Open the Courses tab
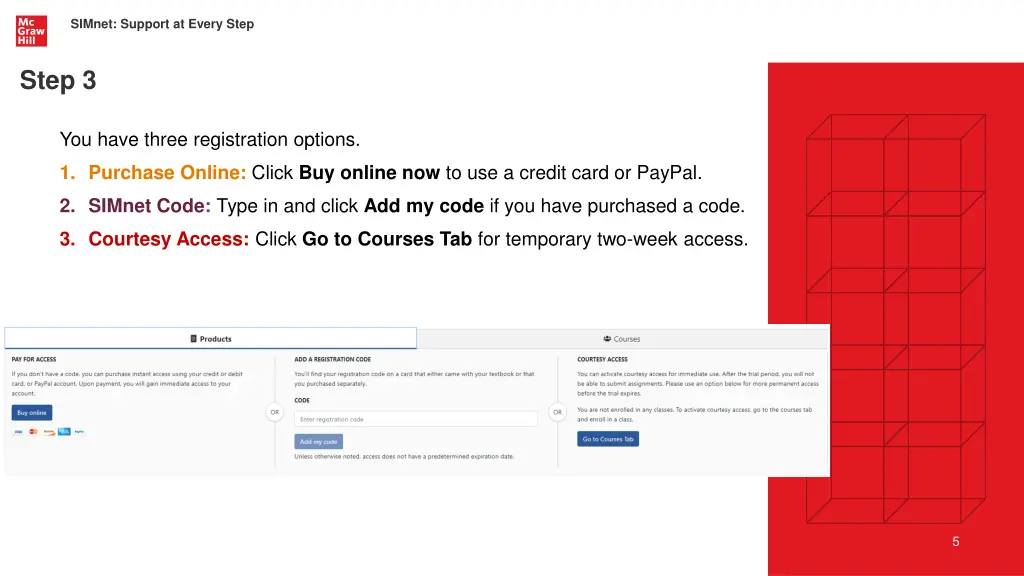Image resolution: width=1024 pixels, height=576 pixels. pyautogui.click(x=622, y=339)
